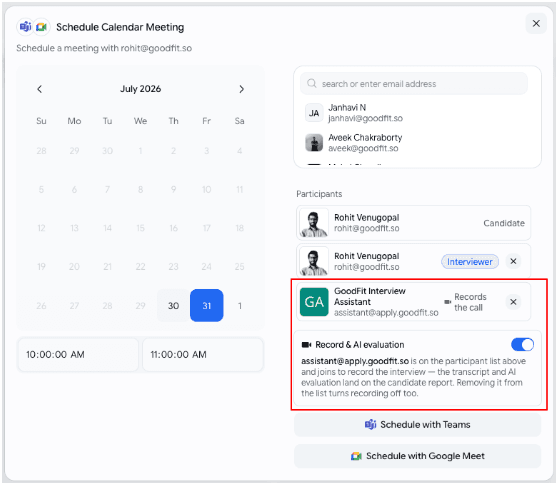Click the GA avatar for the GoodFit assistant

coord(314,302)
